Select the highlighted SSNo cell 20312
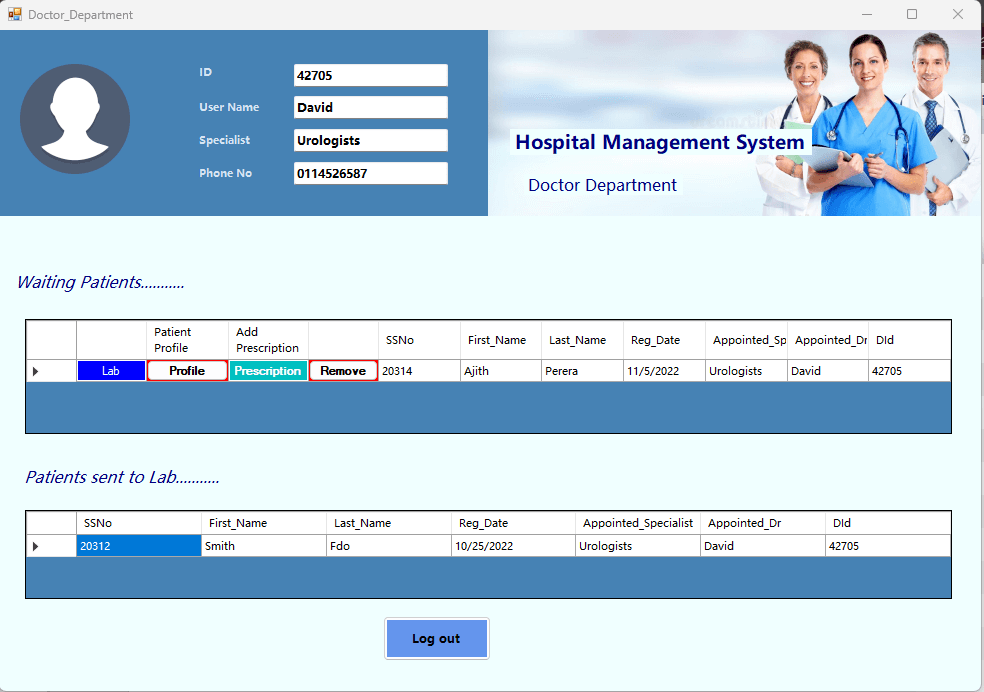This screenshot has width=984, height=692. point(138,545)
